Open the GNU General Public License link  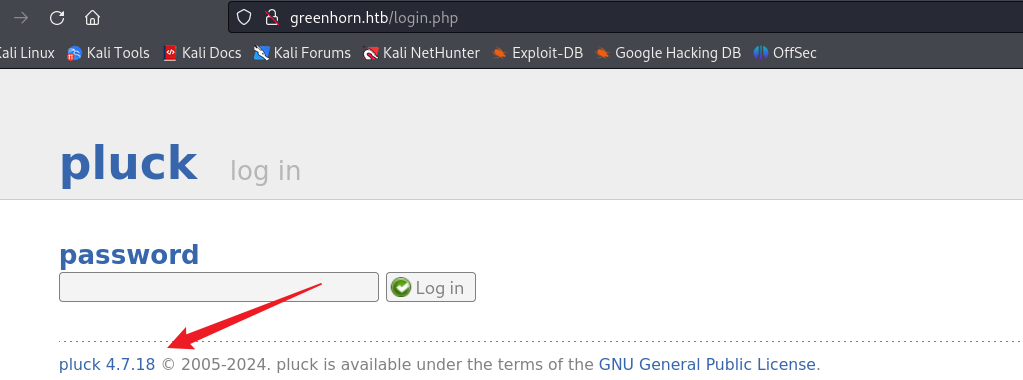pyautogui.click(x=707, y=364)
